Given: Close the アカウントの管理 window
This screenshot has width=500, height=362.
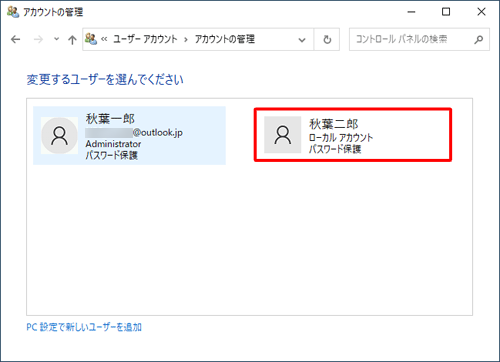Looking at the screenshot, I should coord(481,12).
